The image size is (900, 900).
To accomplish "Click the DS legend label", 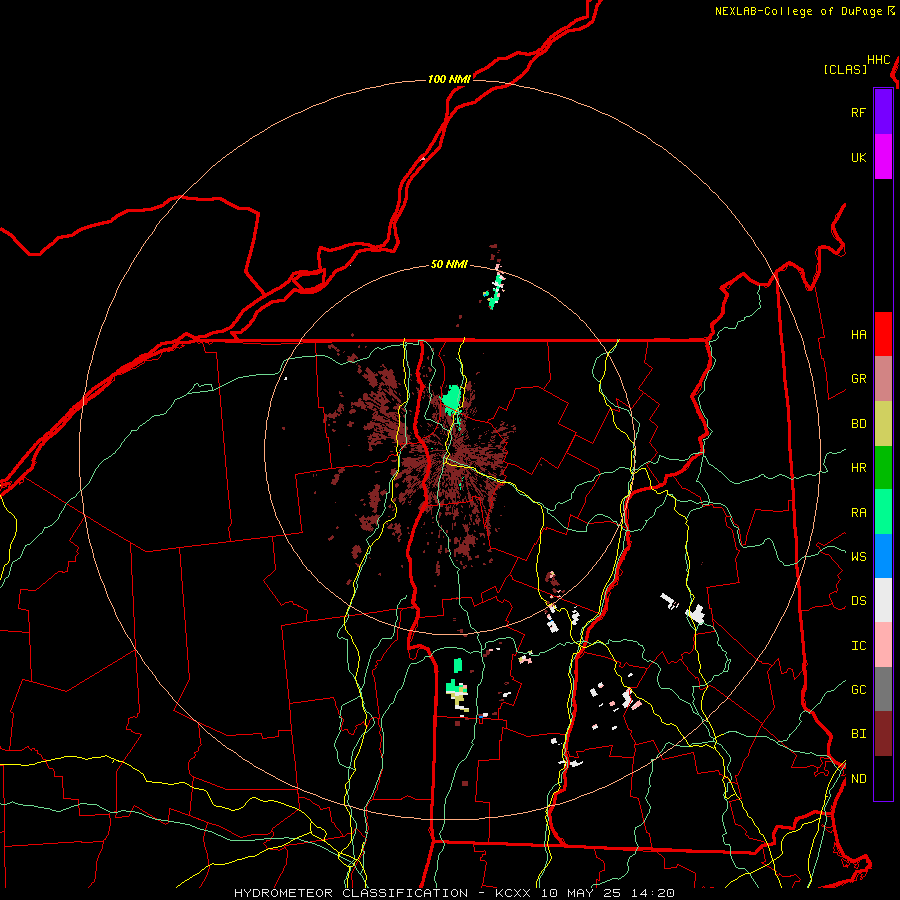I will 858,601.
